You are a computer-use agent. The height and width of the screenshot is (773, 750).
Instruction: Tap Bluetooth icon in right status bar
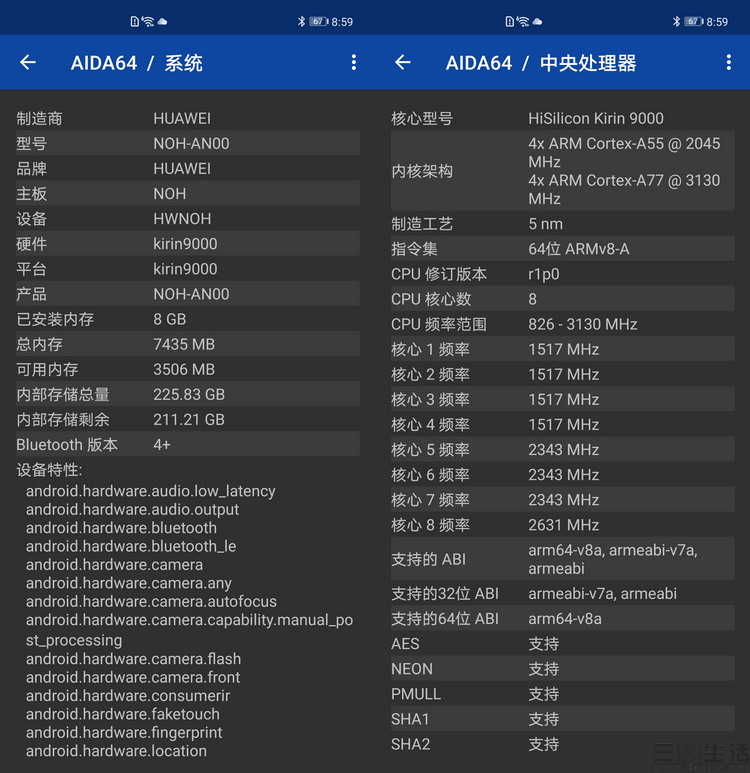pos(676,21)
